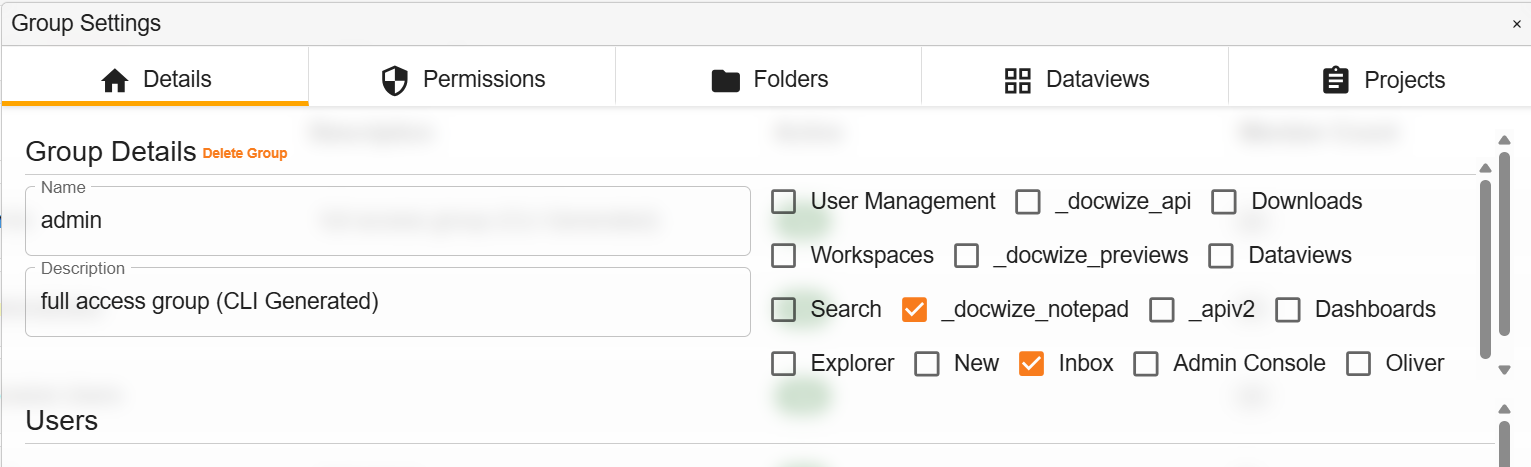Check the Downloads checkbox
Screen dimensions: 1531x467
pyautogui.click(x=1224, y=202)
